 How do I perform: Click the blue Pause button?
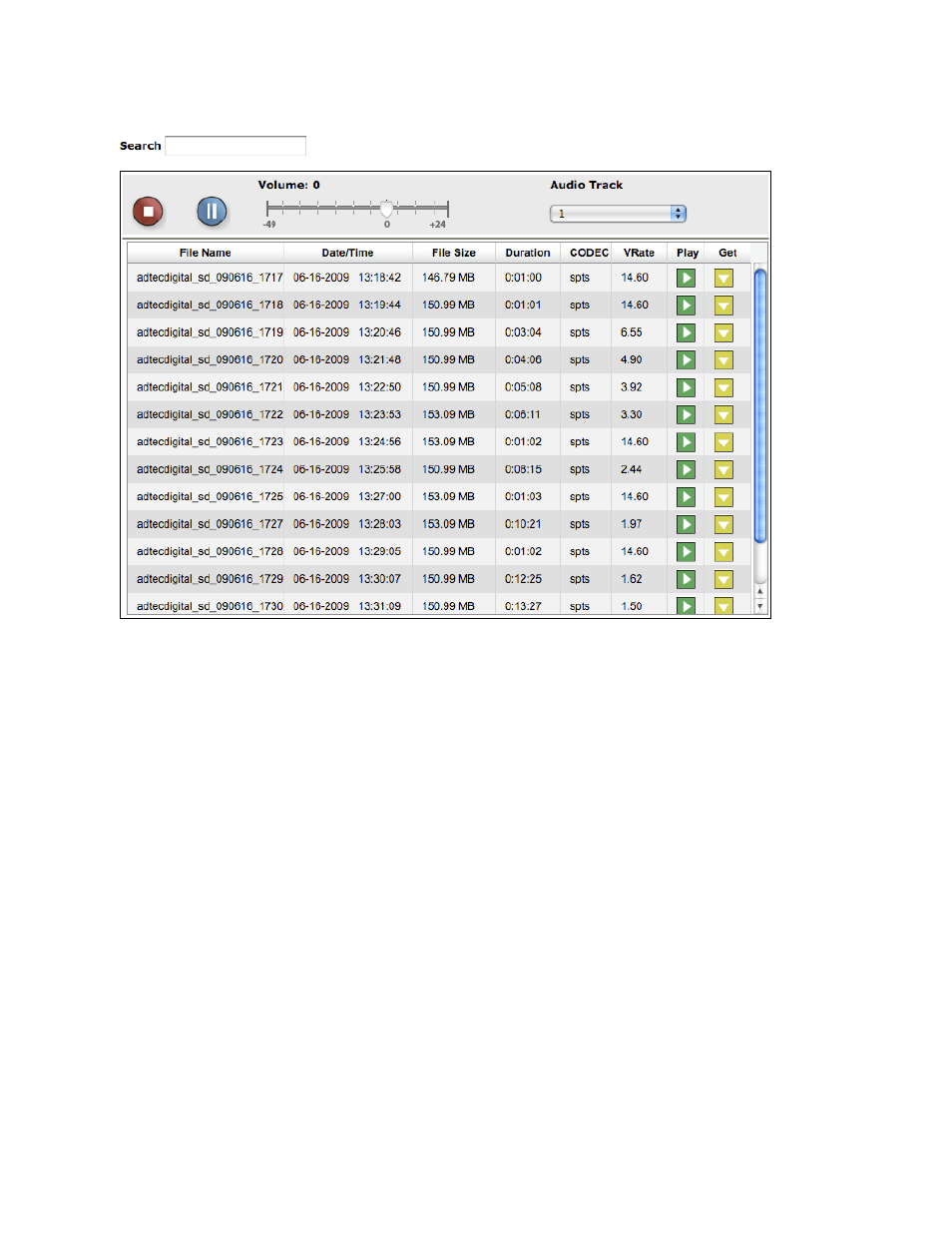pos(212,211)
